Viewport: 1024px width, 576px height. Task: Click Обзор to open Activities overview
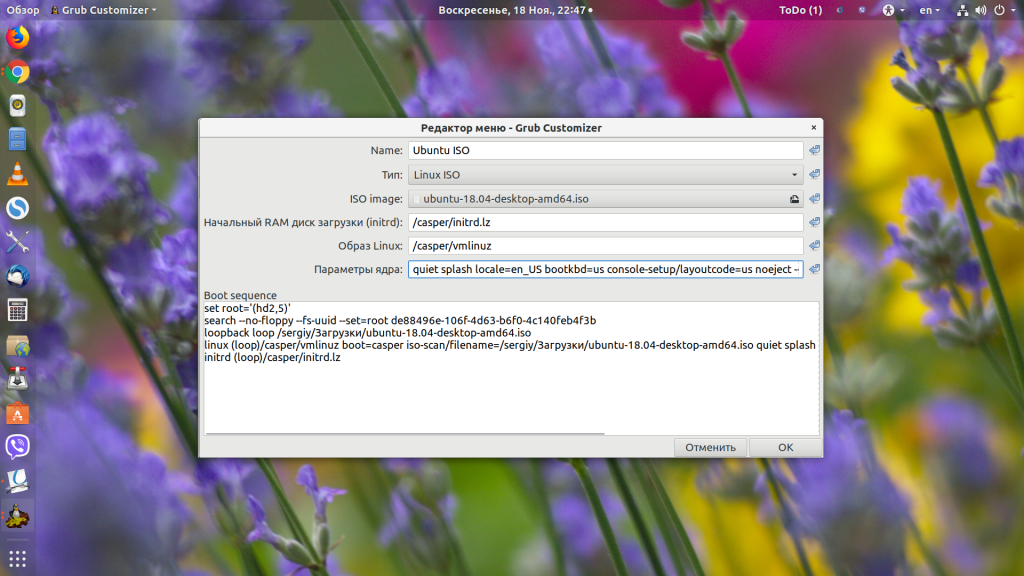pos(22,10)
